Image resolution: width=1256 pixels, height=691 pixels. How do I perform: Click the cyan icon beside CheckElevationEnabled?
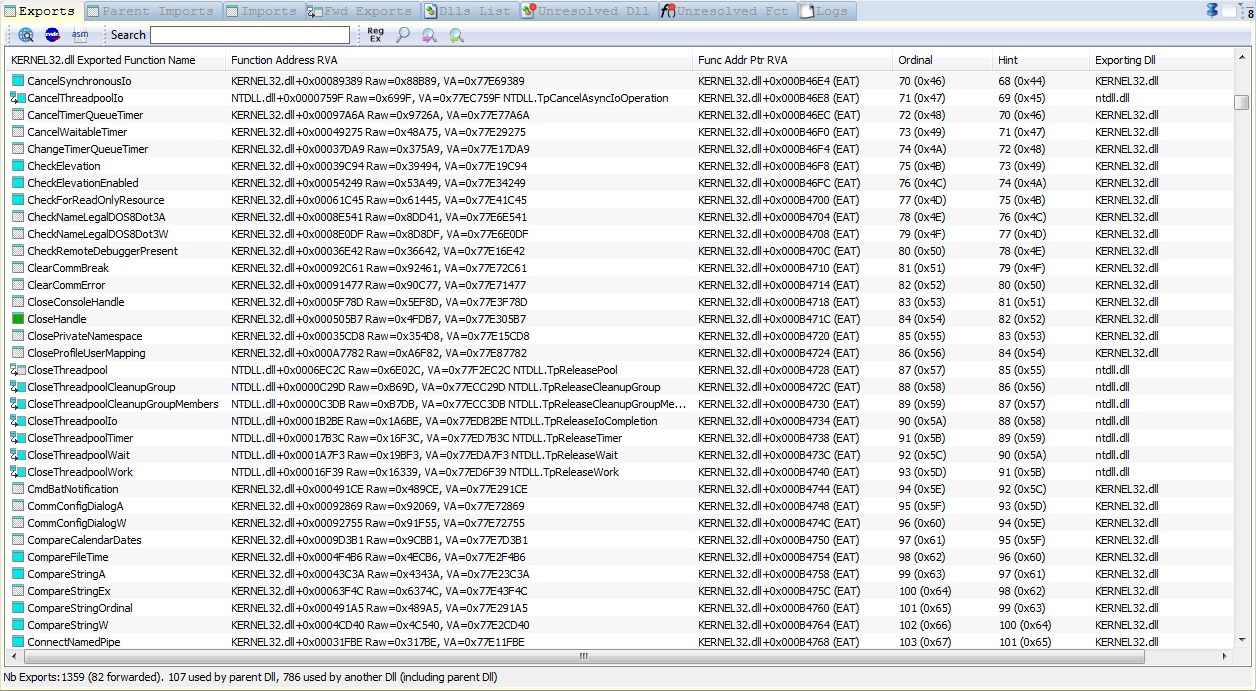click(17, 183)
